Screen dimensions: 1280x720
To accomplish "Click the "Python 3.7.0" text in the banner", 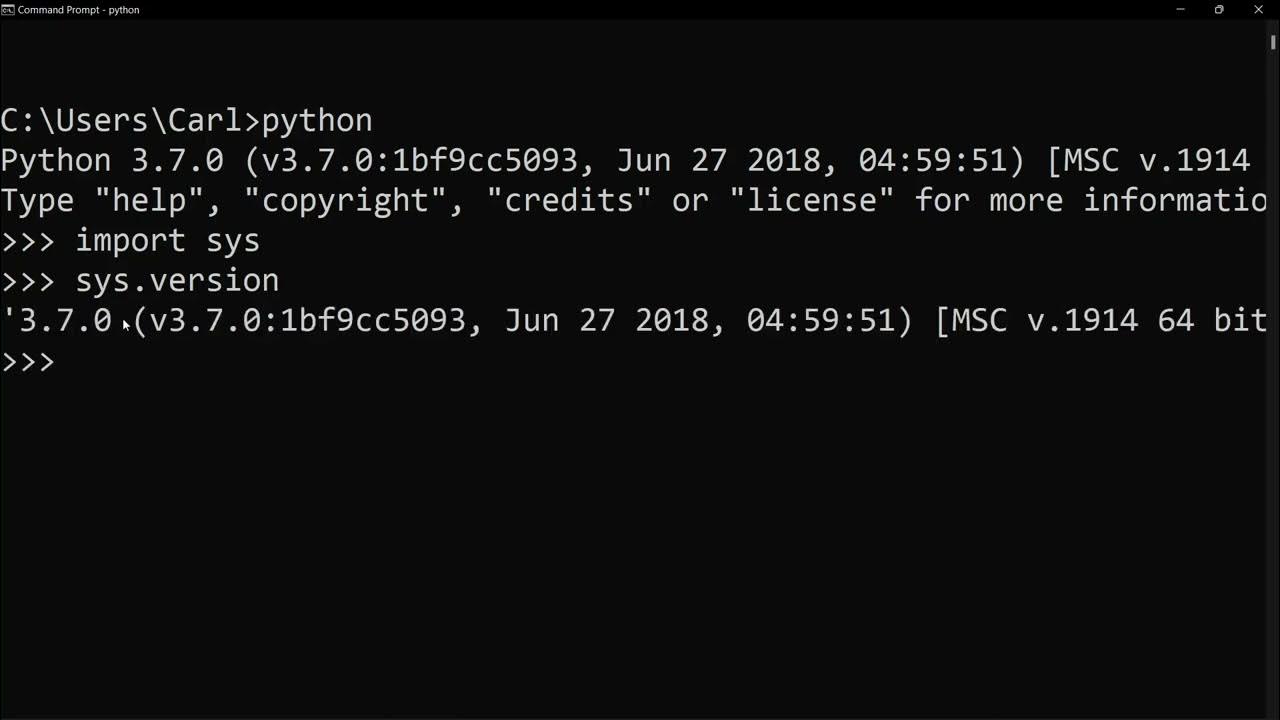I will 112,160.
